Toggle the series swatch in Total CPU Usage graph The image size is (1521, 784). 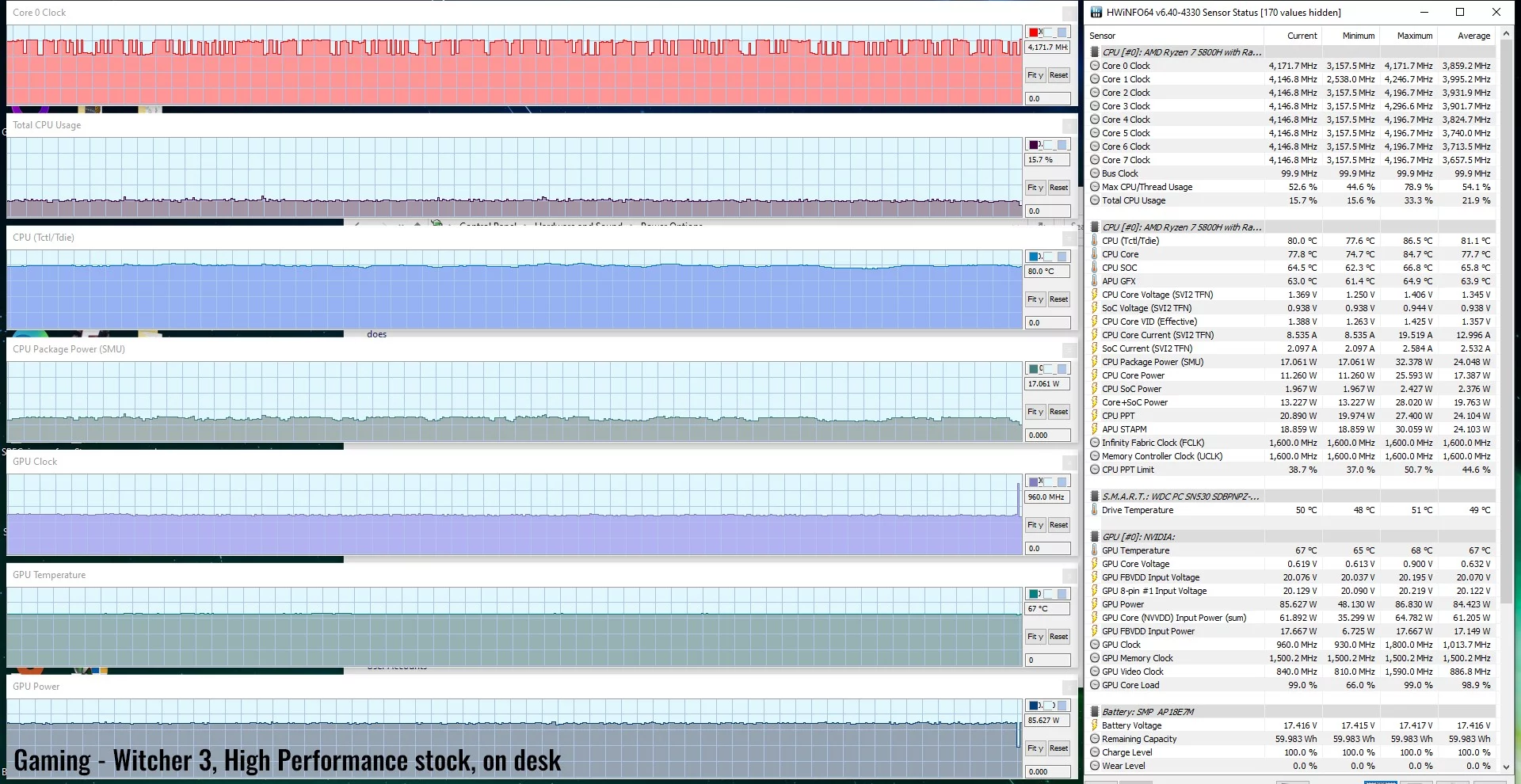1034,144
